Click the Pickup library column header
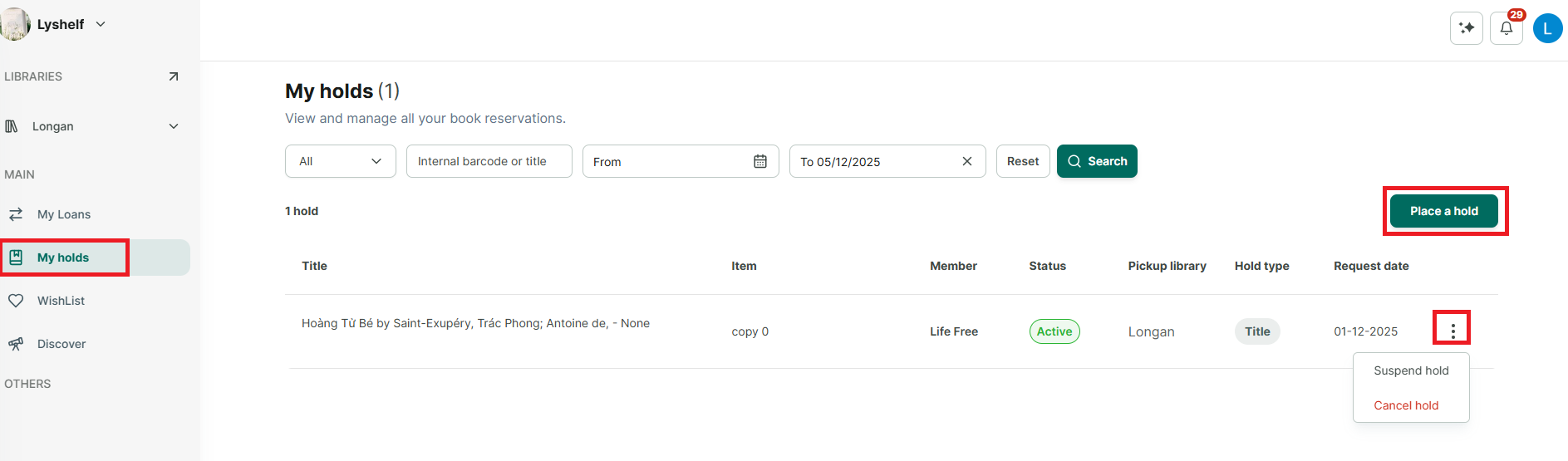This screenshot has width=1568, height=461. click(1167, 266)
